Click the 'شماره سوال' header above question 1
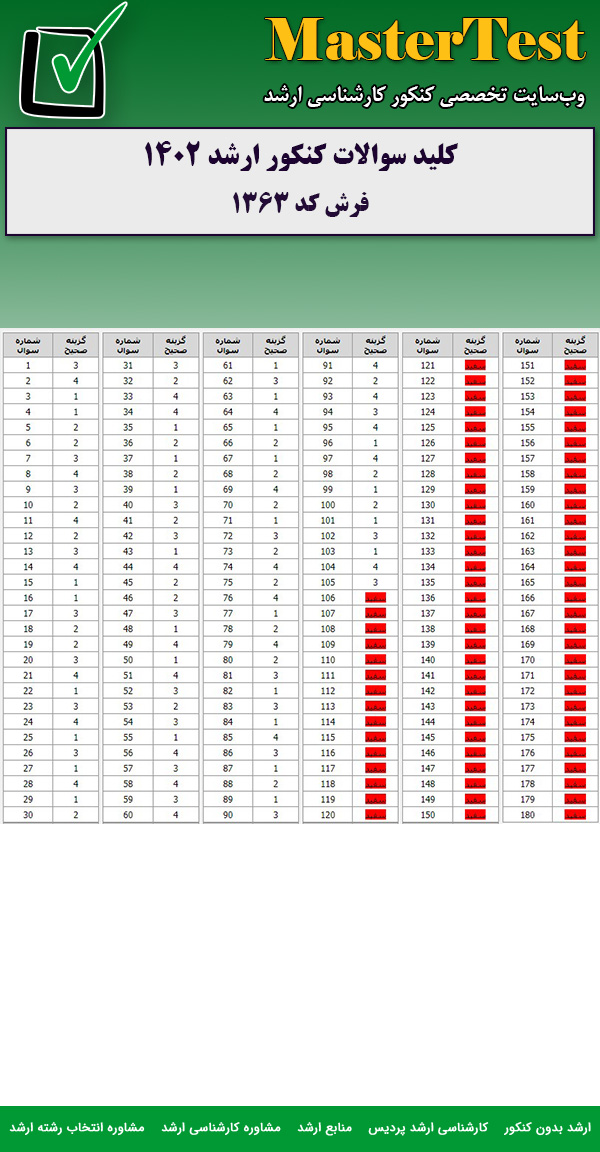This screenshot has height=1152, width=600. (28, 345)
